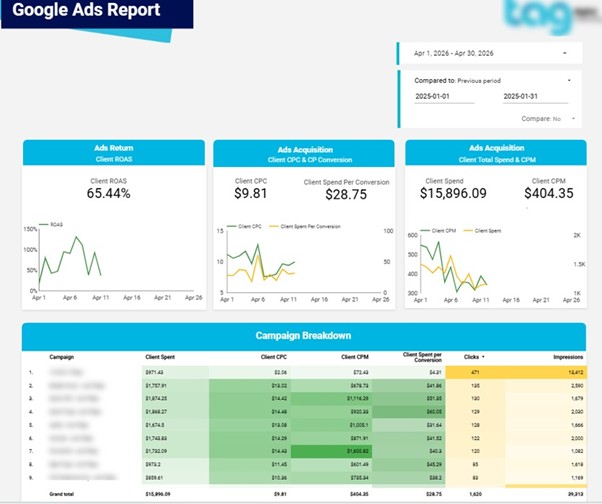Select the $10.36 Client CPC cell in row 9
Screen dimensions: 602x504
click(250, 478)
